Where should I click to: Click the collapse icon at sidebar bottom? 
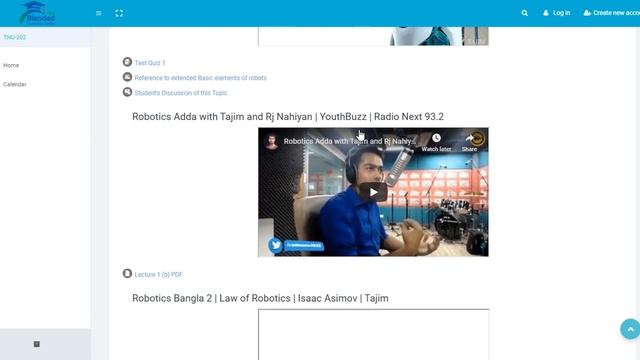(x=37, y=344)
